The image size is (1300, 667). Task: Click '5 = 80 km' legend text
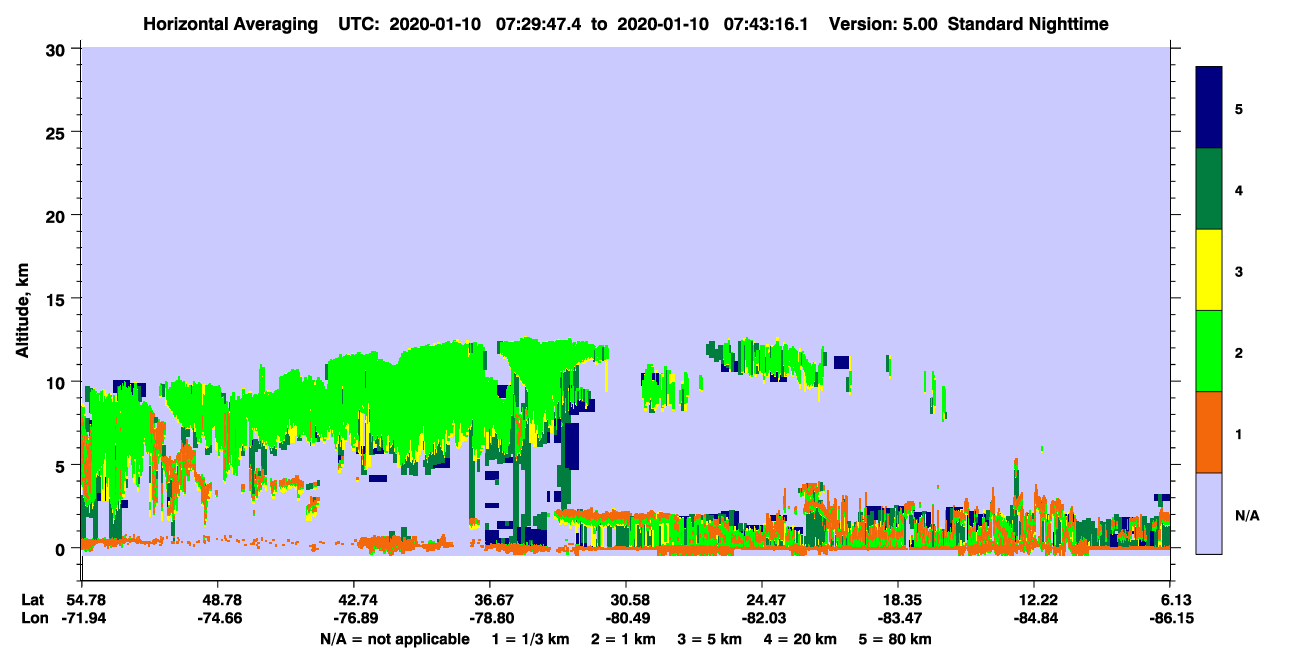point(896,639)
